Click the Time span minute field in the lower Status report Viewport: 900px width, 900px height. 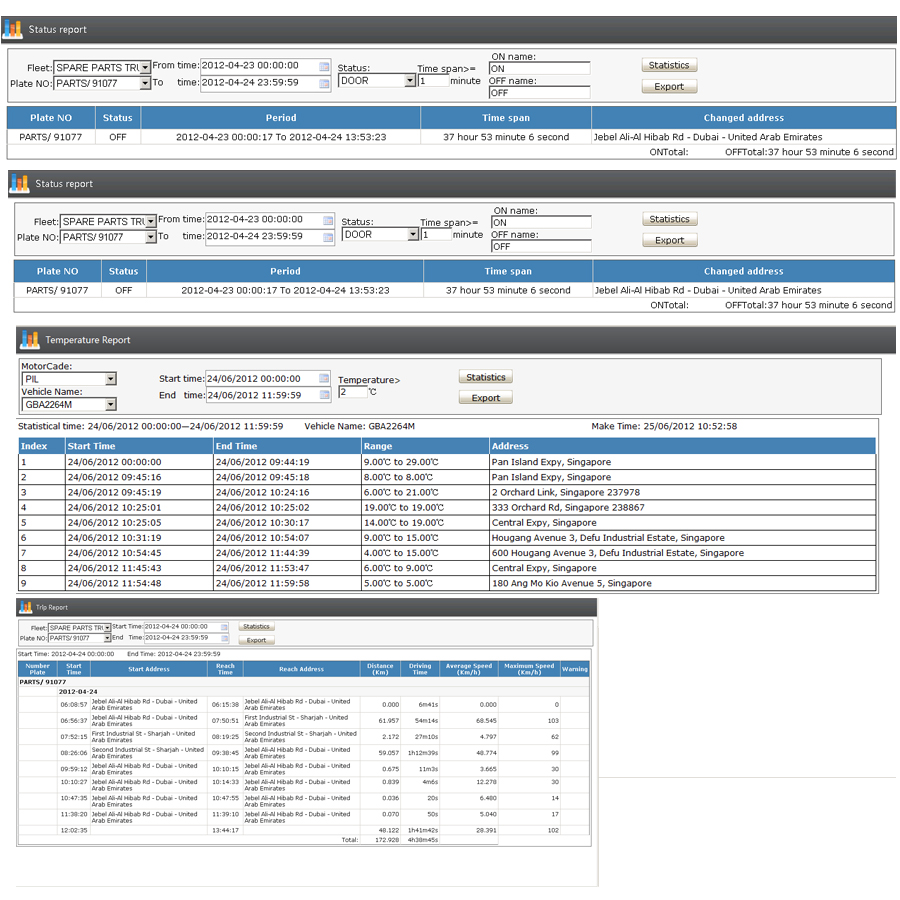(436, 235)
